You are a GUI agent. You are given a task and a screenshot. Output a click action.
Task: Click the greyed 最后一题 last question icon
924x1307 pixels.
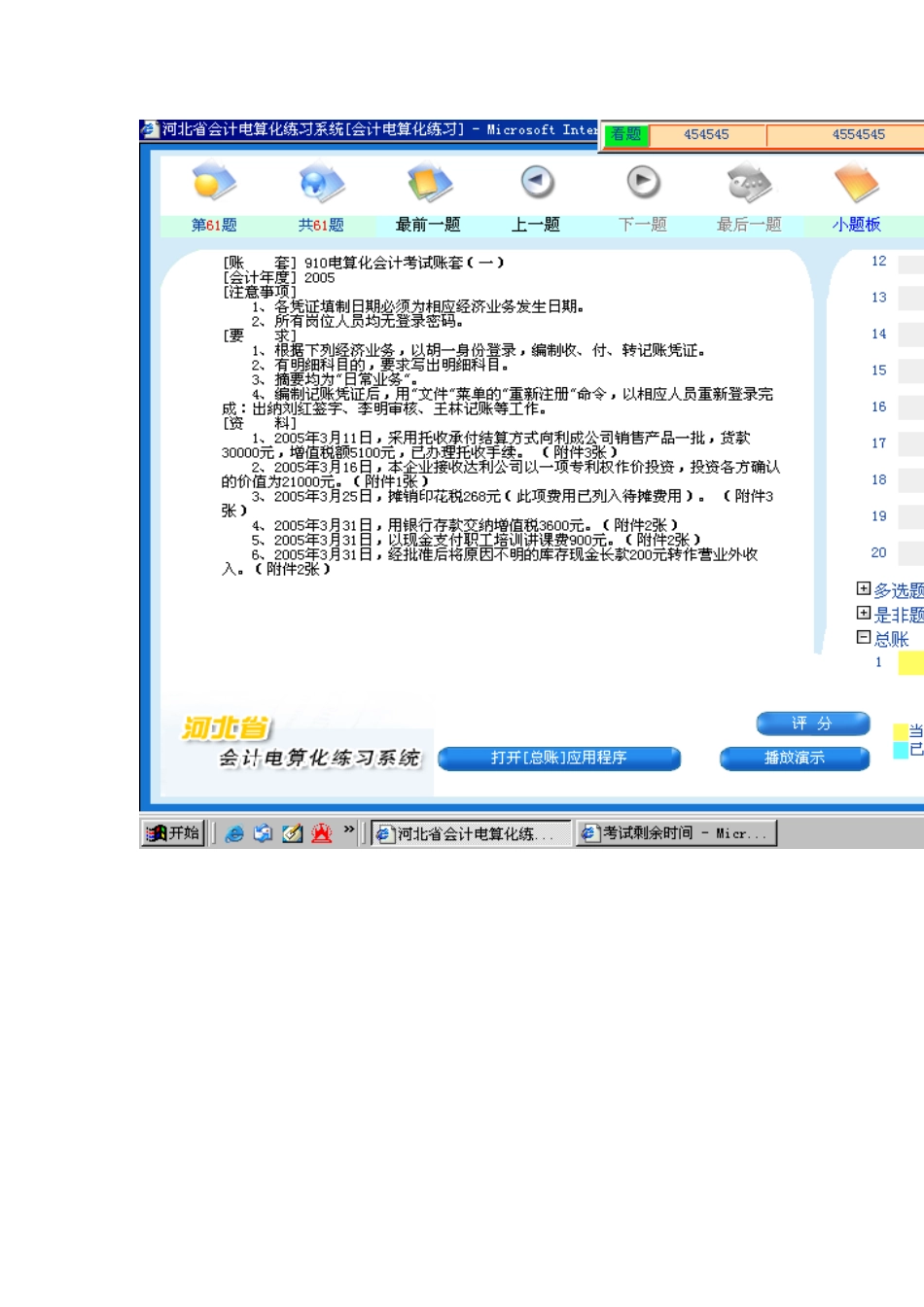click(749, 183)
